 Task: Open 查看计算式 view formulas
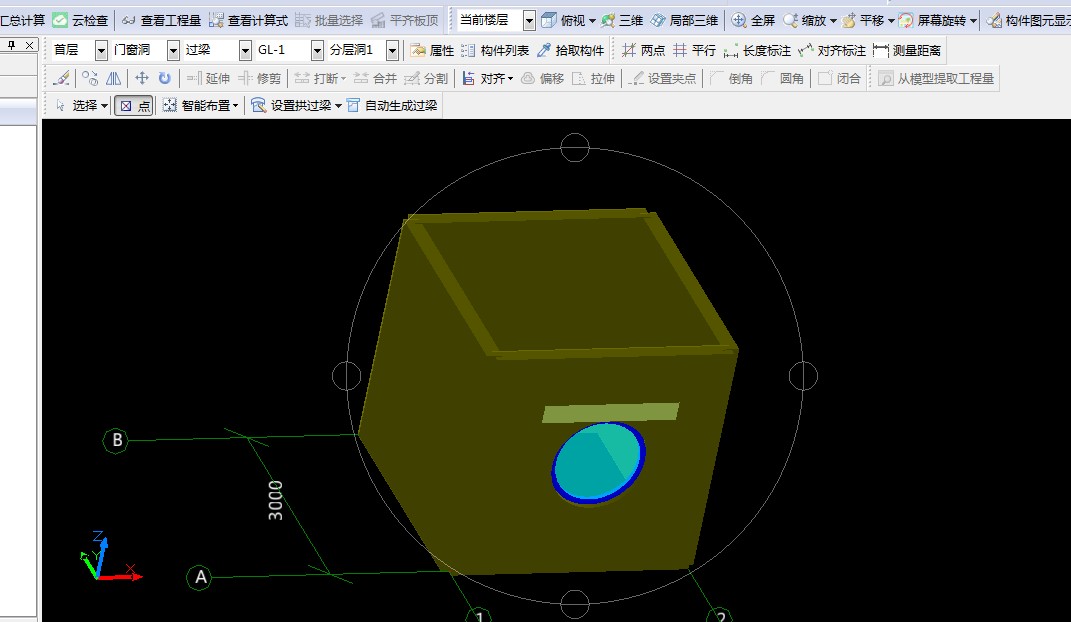pyautogui.click(x=249, y=20)
